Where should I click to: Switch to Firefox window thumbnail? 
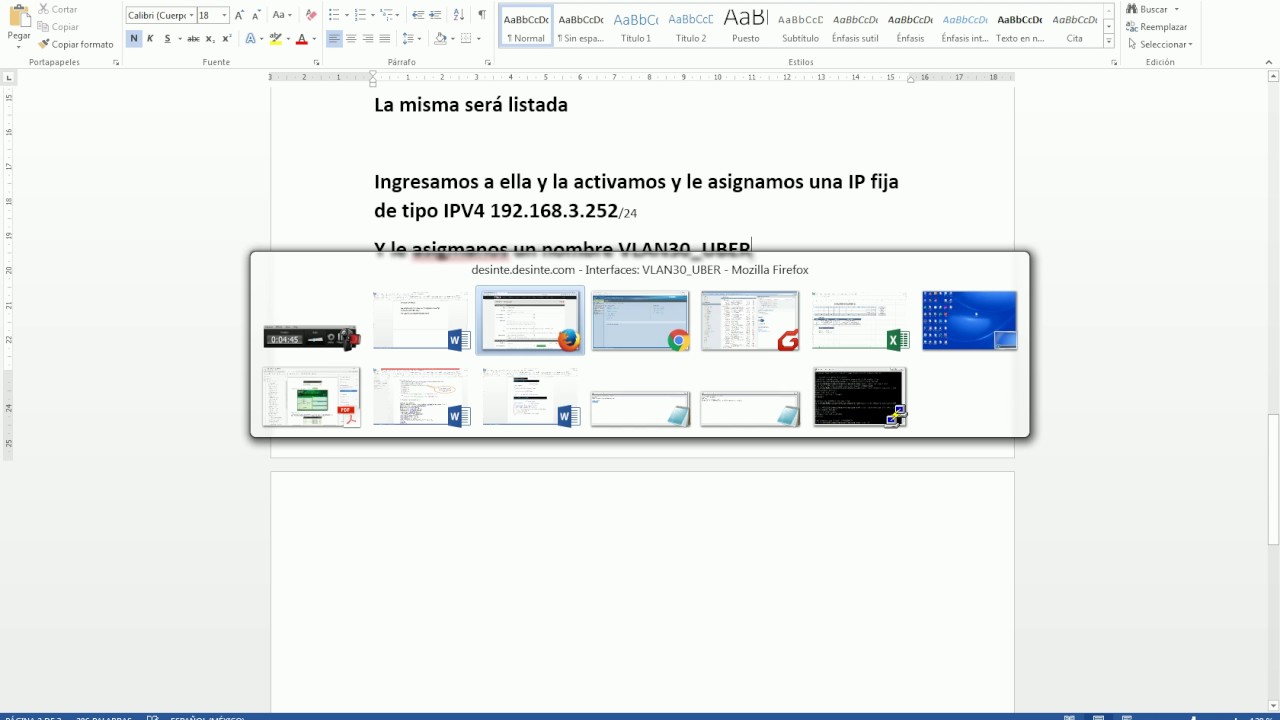click(x=530, y=320)
